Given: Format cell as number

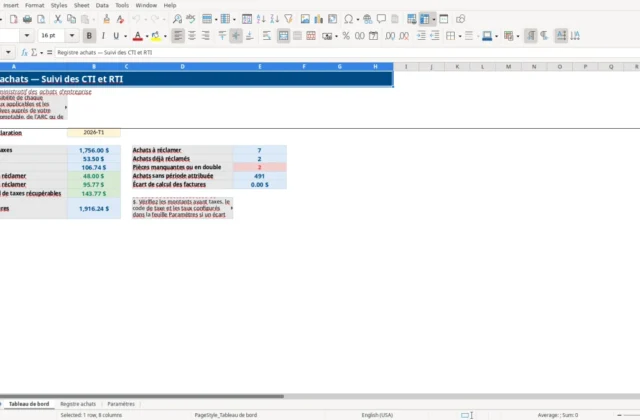Looking at the screenshot, I should pyautogui.click(x=360, y=36).
